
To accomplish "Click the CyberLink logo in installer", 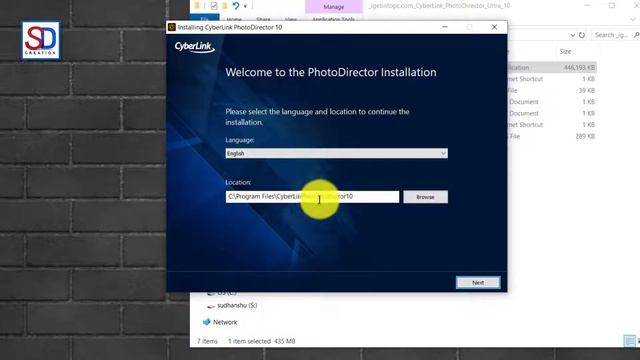I will coord(195,47).
